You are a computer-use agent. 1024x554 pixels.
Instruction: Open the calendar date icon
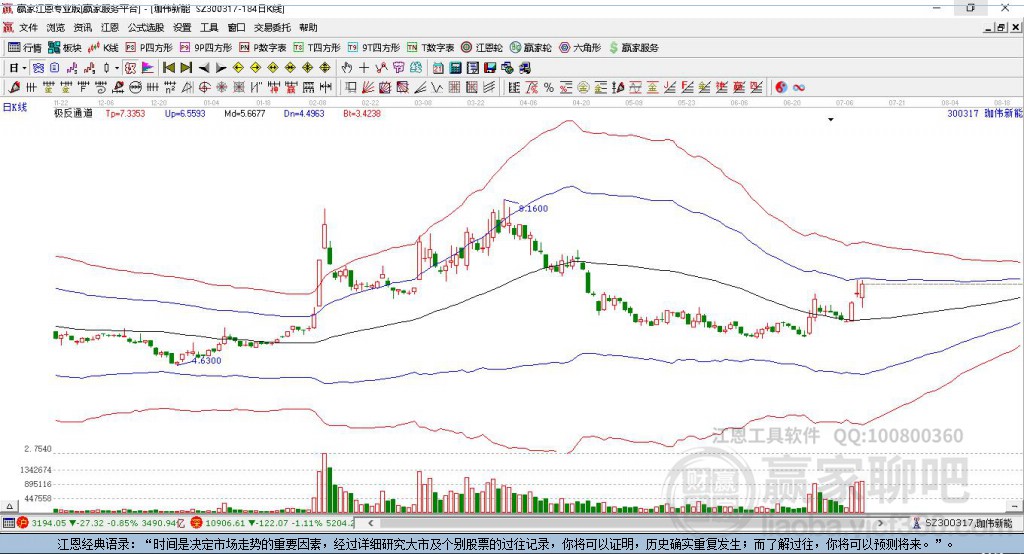pyautogui.click(x=438, y=67)
